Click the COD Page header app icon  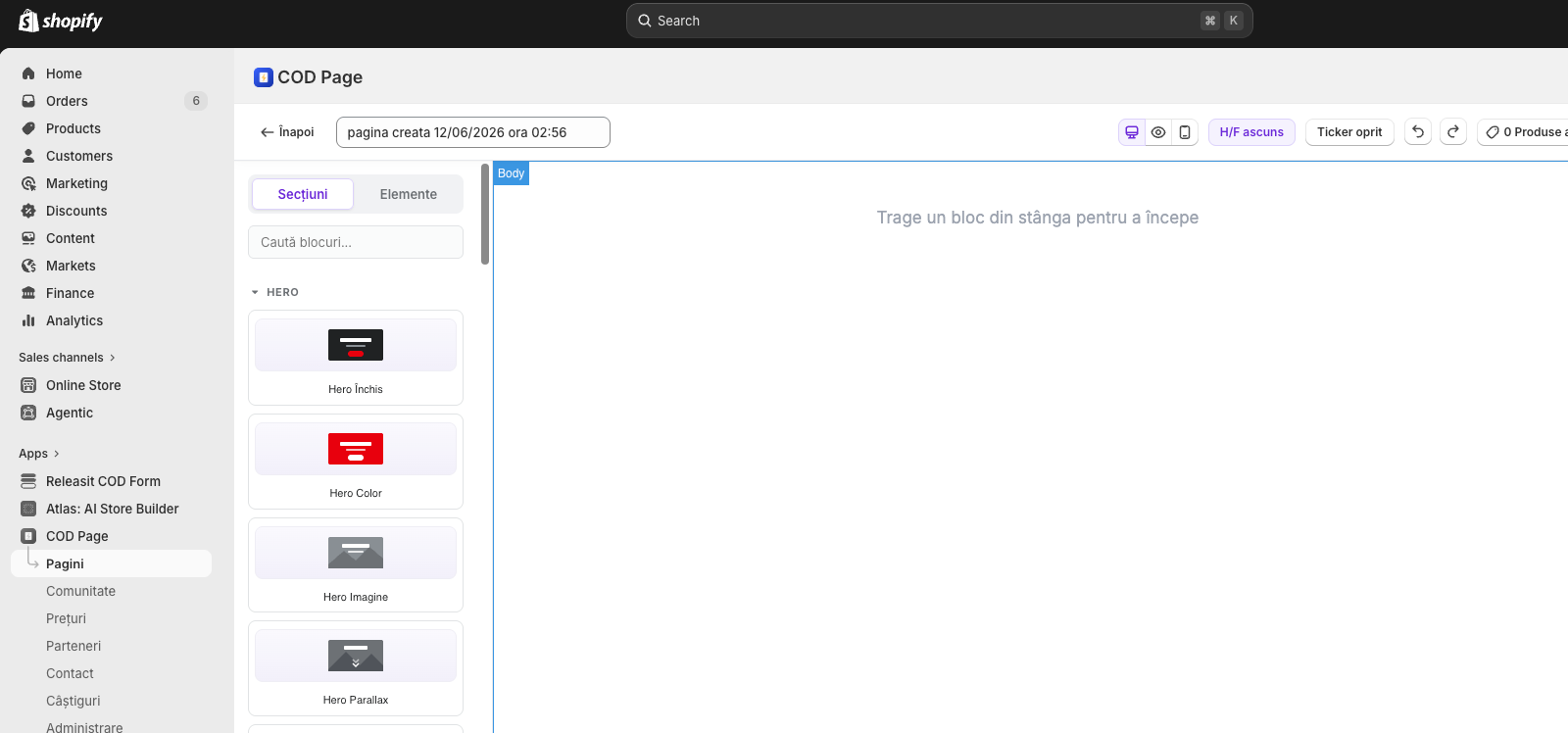(x=264, y=77)
